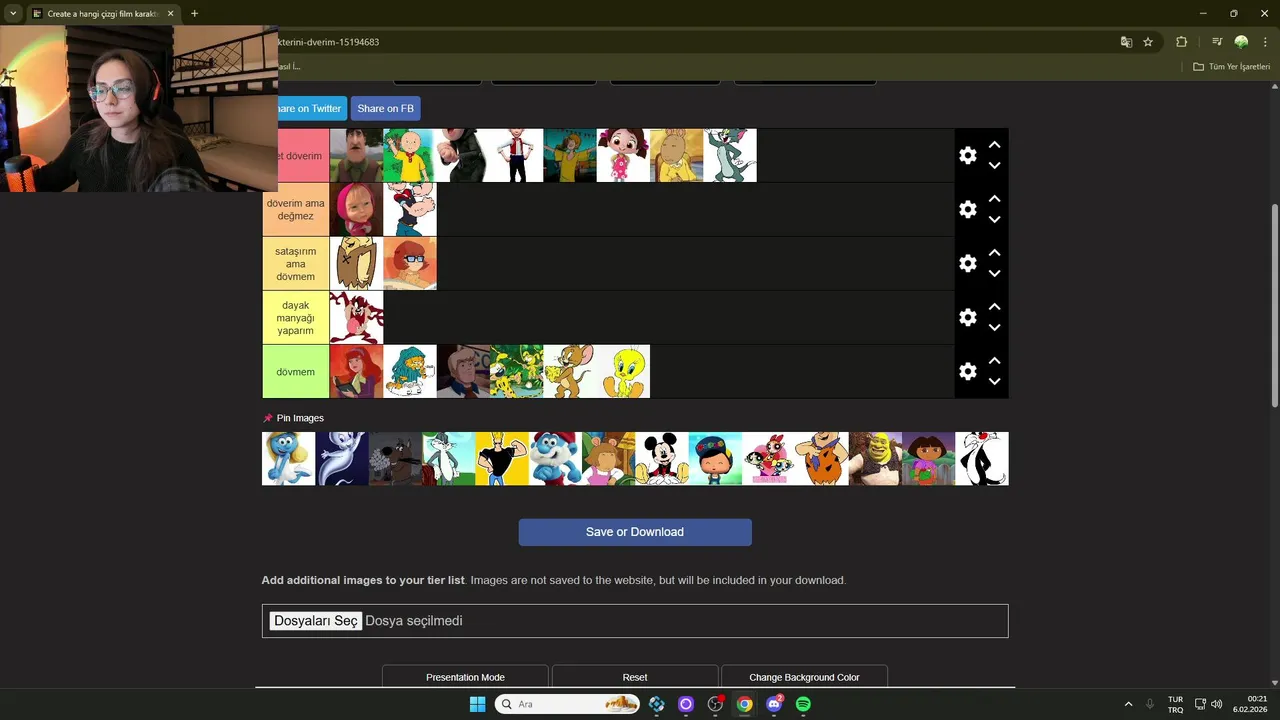Select the Sylvester cat image
The width and height of the screenshot is (1280, 720).
[982, 459]
